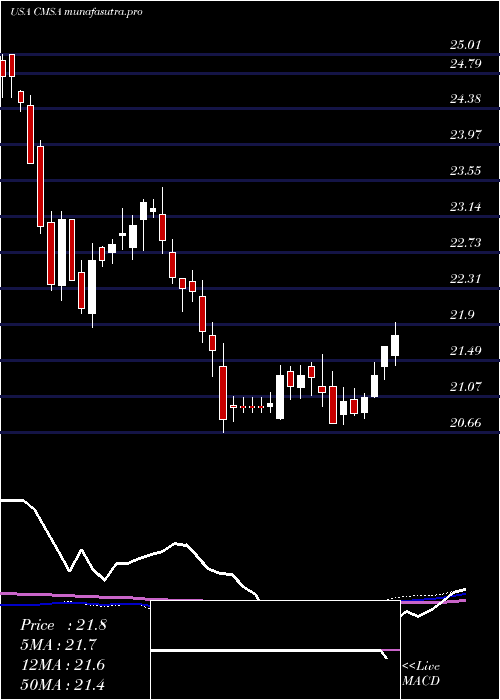Image resolution: width=500 pixels, height=700 pixels.
Task: Click the 'Price : 21.8' readout
Action: pos(63,625)
